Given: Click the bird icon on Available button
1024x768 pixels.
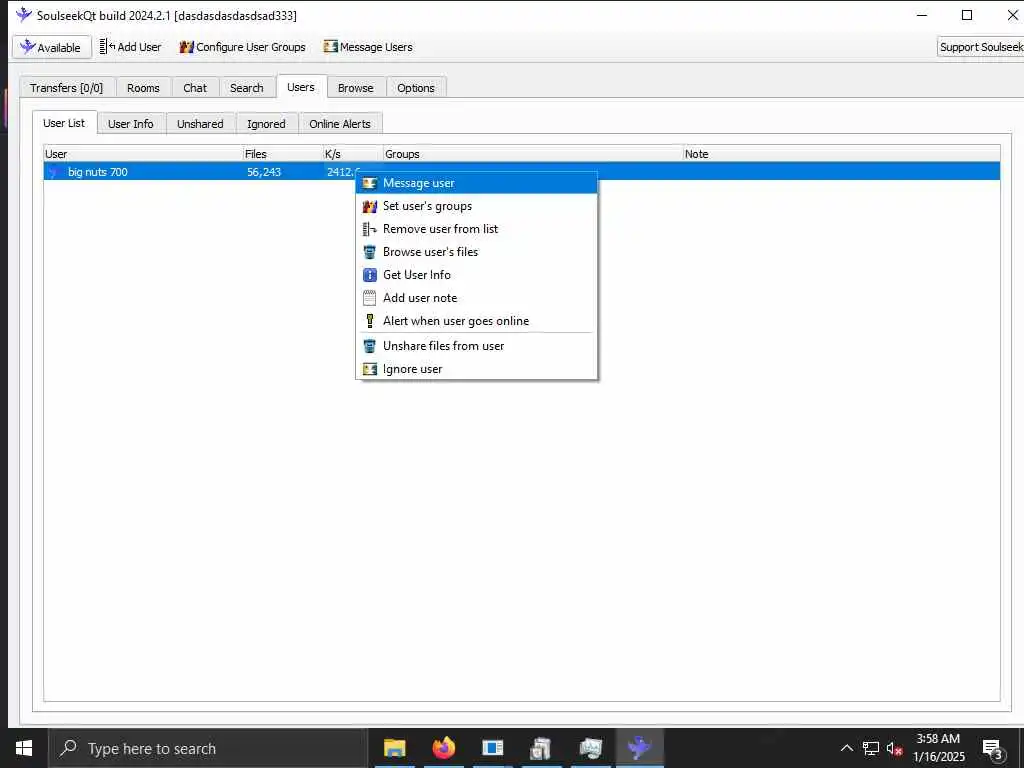Looking at the screenshot, I should coord(27,47).
